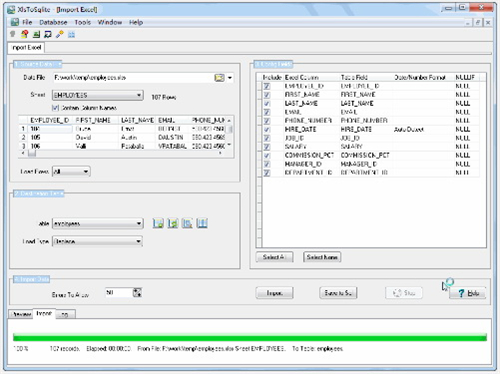Uncheck Include for the EMPLOYEE_ID field
This screenshot has height=374, width=500.
pos(267,86)
